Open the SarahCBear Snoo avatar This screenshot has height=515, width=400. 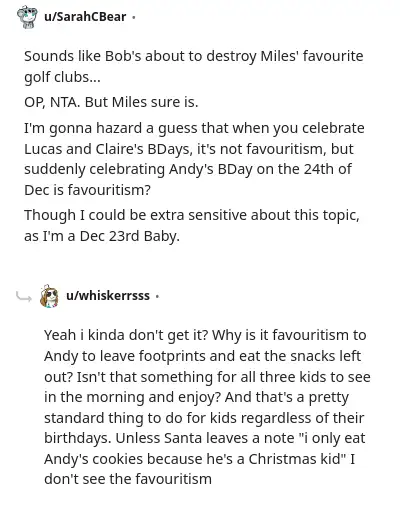(27, 17)
